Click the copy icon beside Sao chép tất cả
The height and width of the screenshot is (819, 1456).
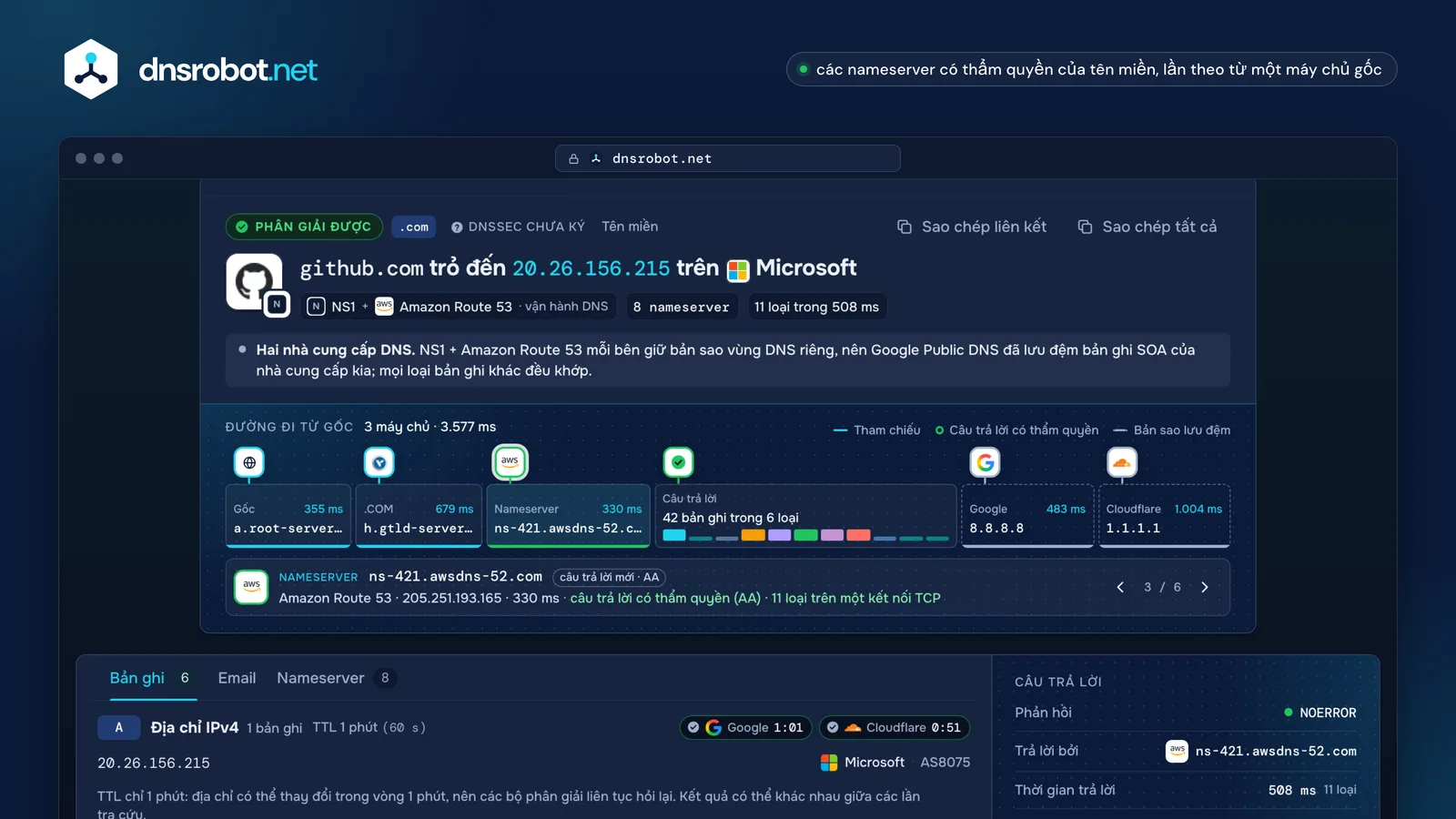pyautogui.click(x=1085, y=227)
